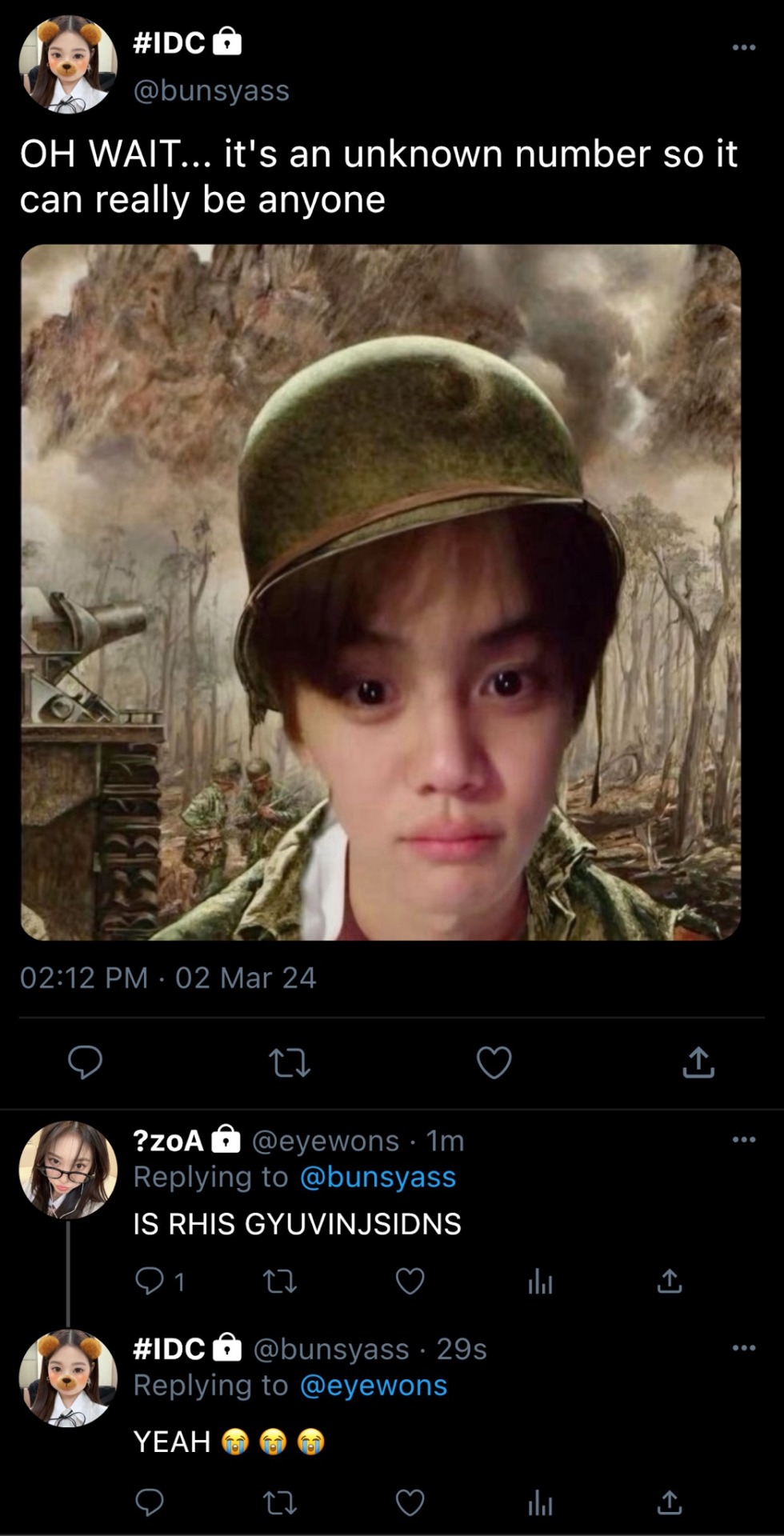The width and height of the screenshot is (784, 1536).
Task: Open the blue @bunsyass mention link
Action: click(x=378, y=1177)
